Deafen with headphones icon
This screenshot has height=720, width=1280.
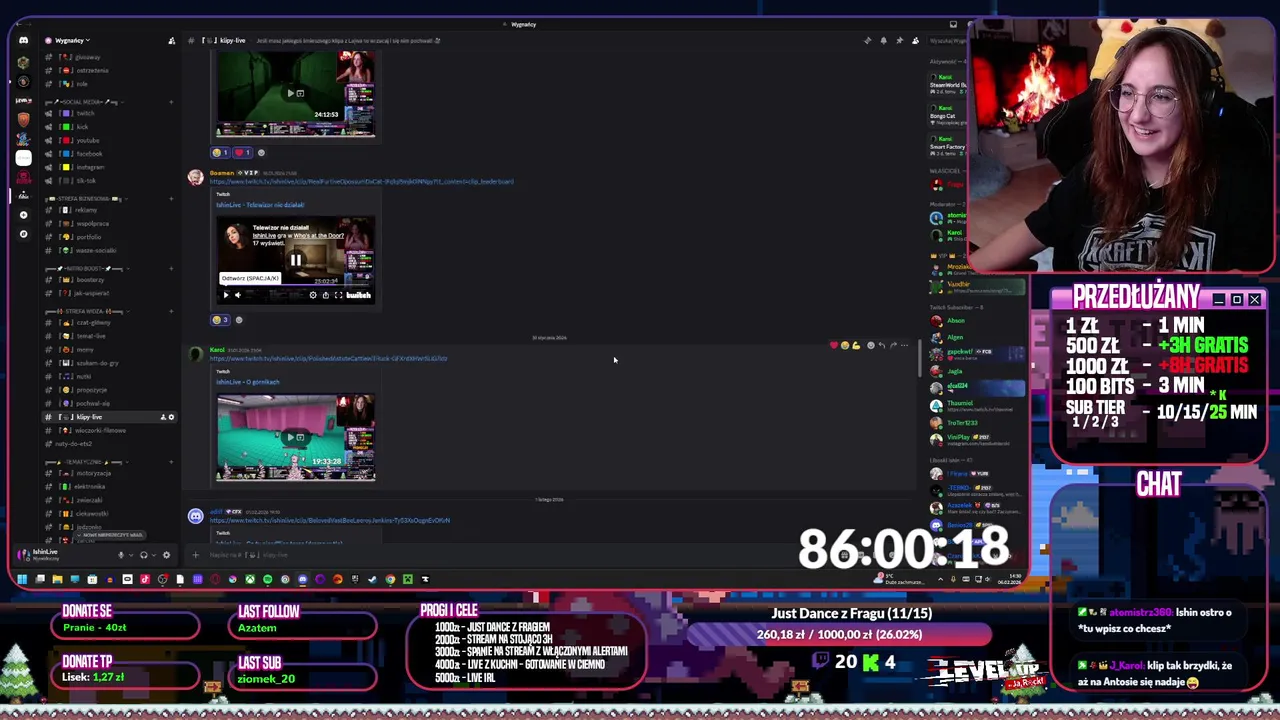[144, 555]
